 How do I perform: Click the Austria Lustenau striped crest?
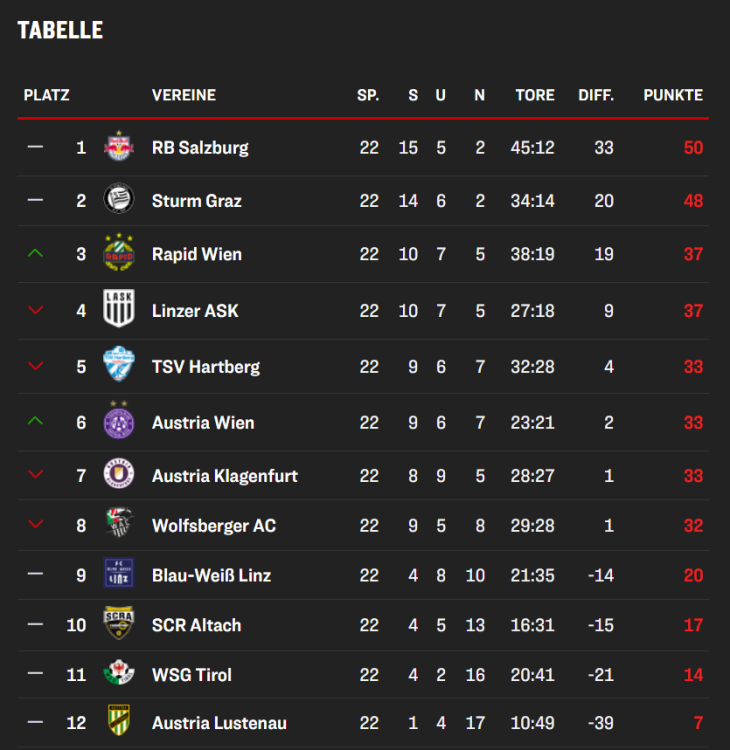[x=119, y=721]
